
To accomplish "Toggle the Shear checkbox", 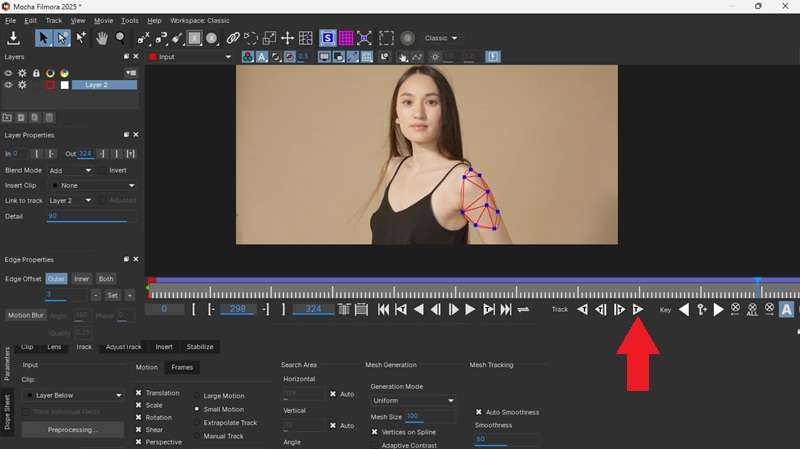I will point(138,430).
